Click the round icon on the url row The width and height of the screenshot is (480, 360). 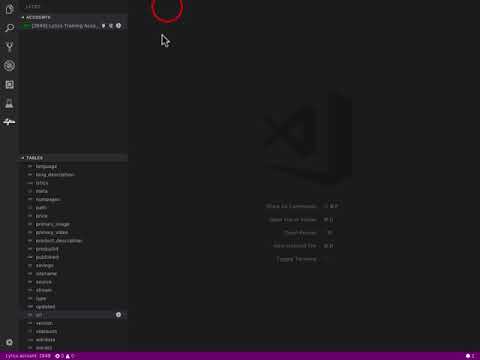pyautogui.click(x=118, y=315)
